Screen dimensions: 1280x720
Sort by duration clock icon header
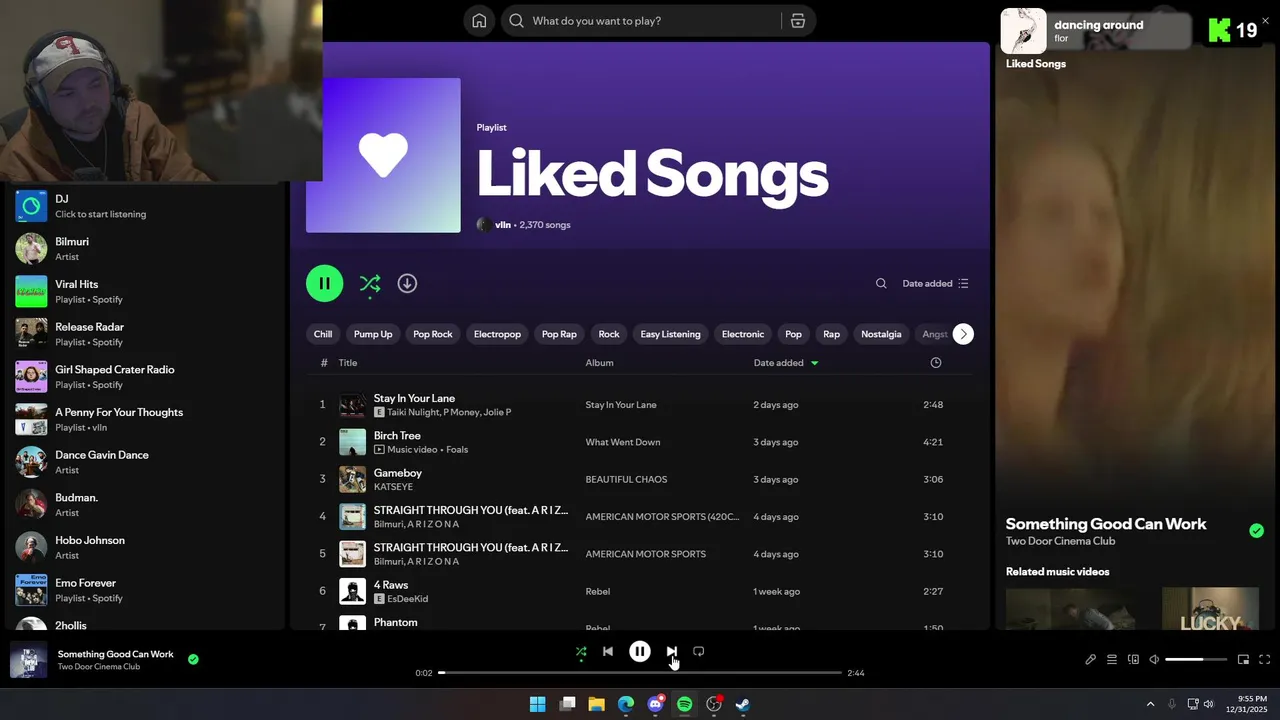pyautogui.click(x=936, y=363)
